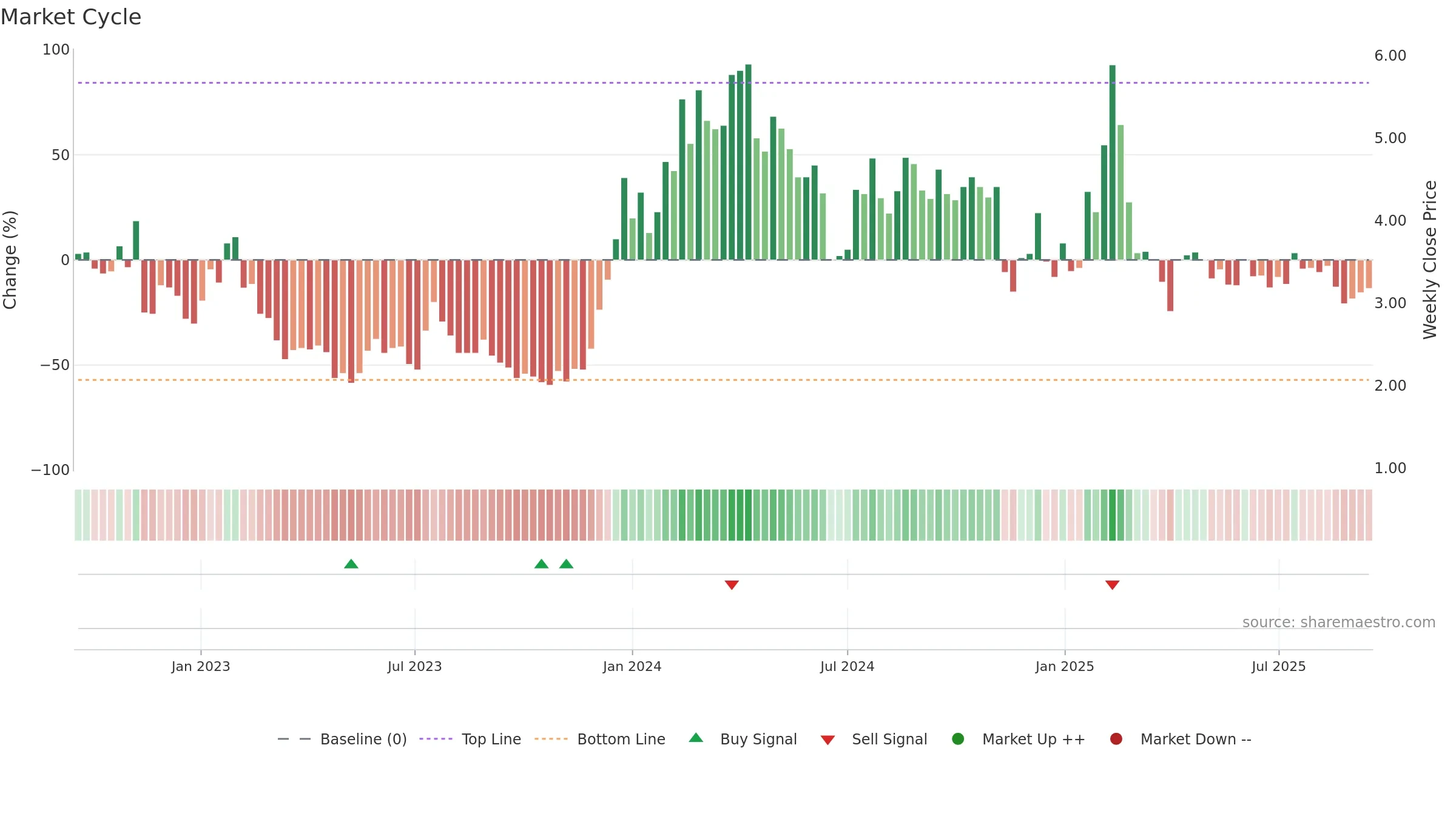Click the Jul 2024 axis label
Screen dimensions: 1456x819
[848, 667]
